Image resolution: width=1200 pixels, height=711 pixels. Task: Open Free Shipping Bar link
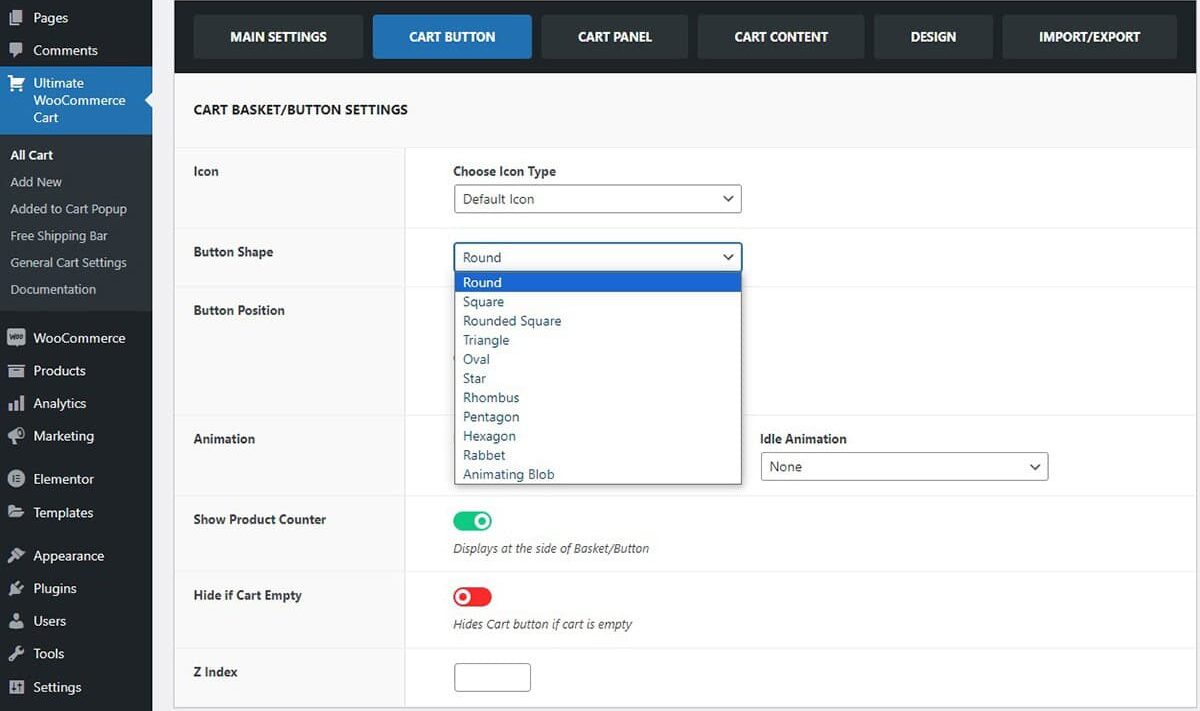click(x=59, y=236)
